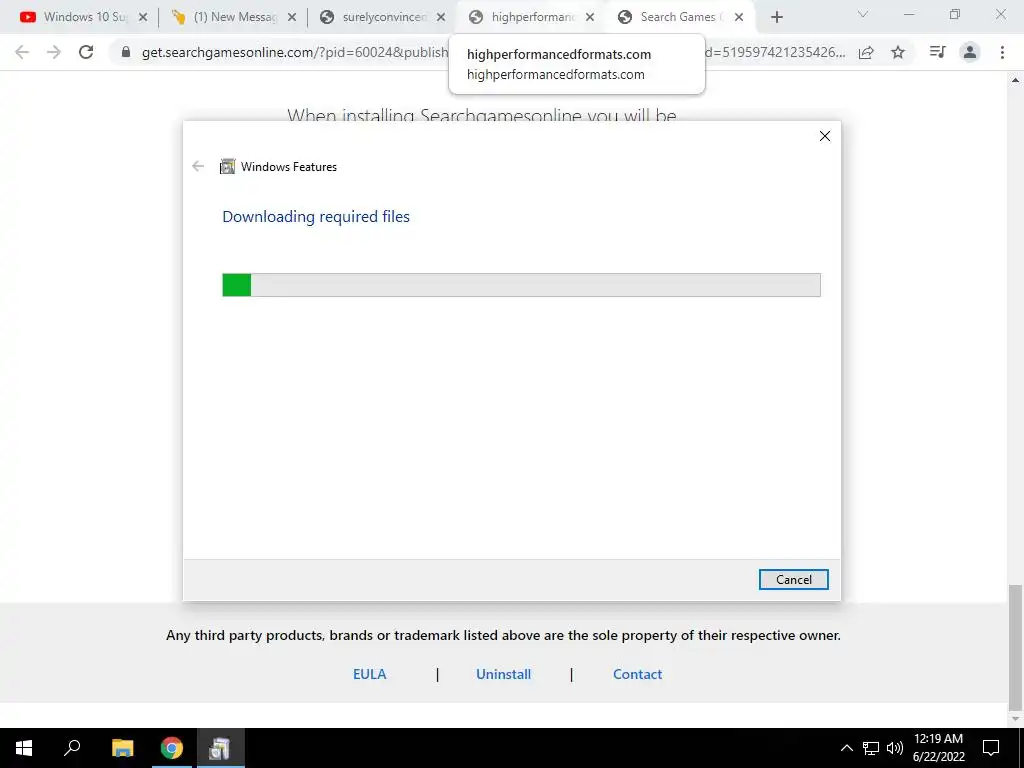Share this page icon
The height and width of the screenshot is (768, 1024).
[866, 53]
